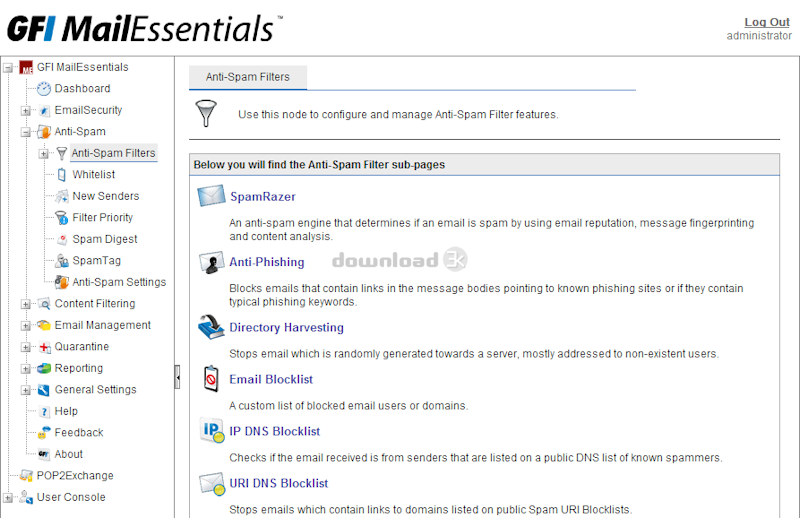Click the Content Filtering magnifier icon
This screenshot has height=518, width=800.
coord(44,304)
